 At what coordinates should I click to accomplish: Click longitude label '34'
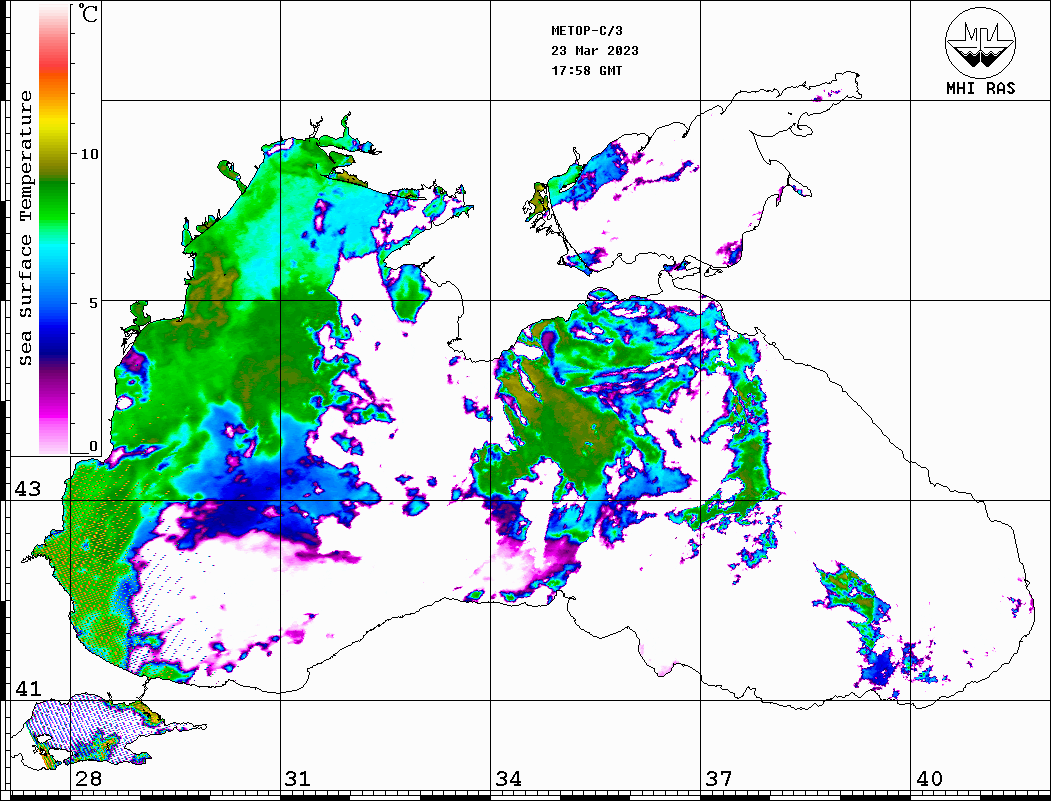(x=508, y=779)
